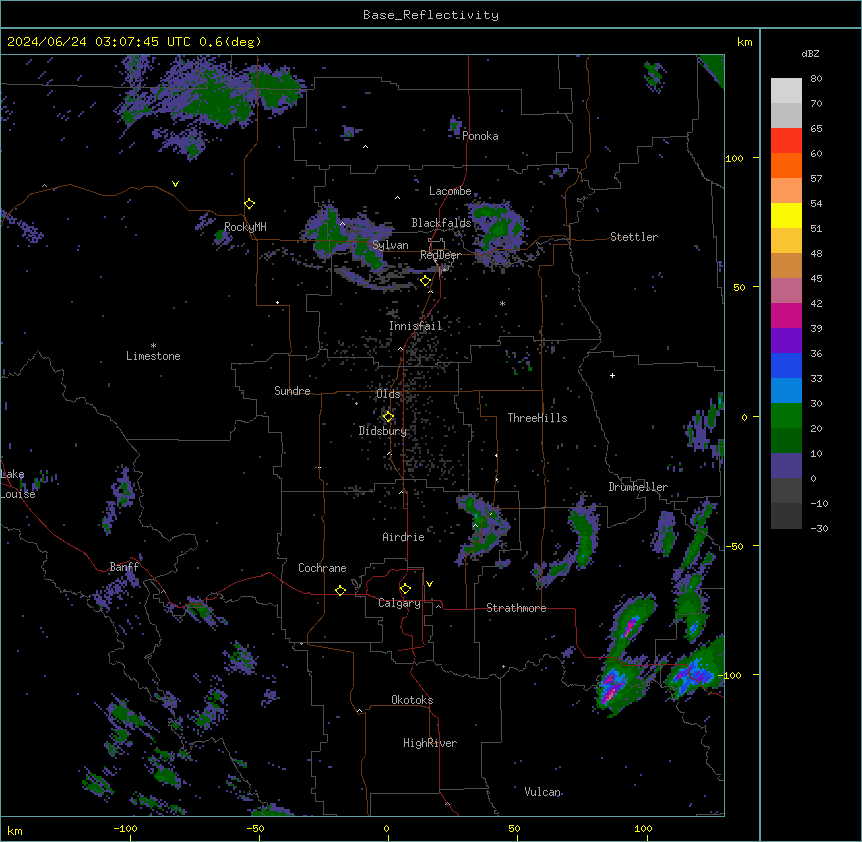Click the Olds city label
Image resolution: width=862 pixels, height=842 pixels.
388,394
